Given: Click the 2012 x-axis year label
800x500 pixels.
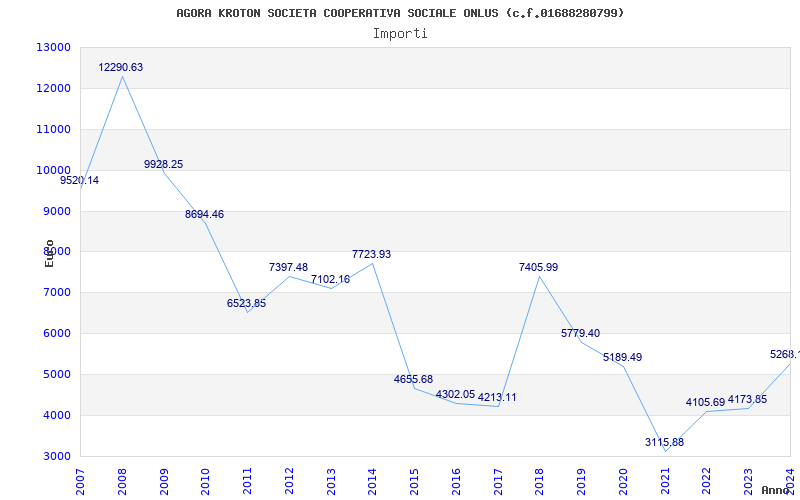Looking at the screenshot, I should point(289,482).
